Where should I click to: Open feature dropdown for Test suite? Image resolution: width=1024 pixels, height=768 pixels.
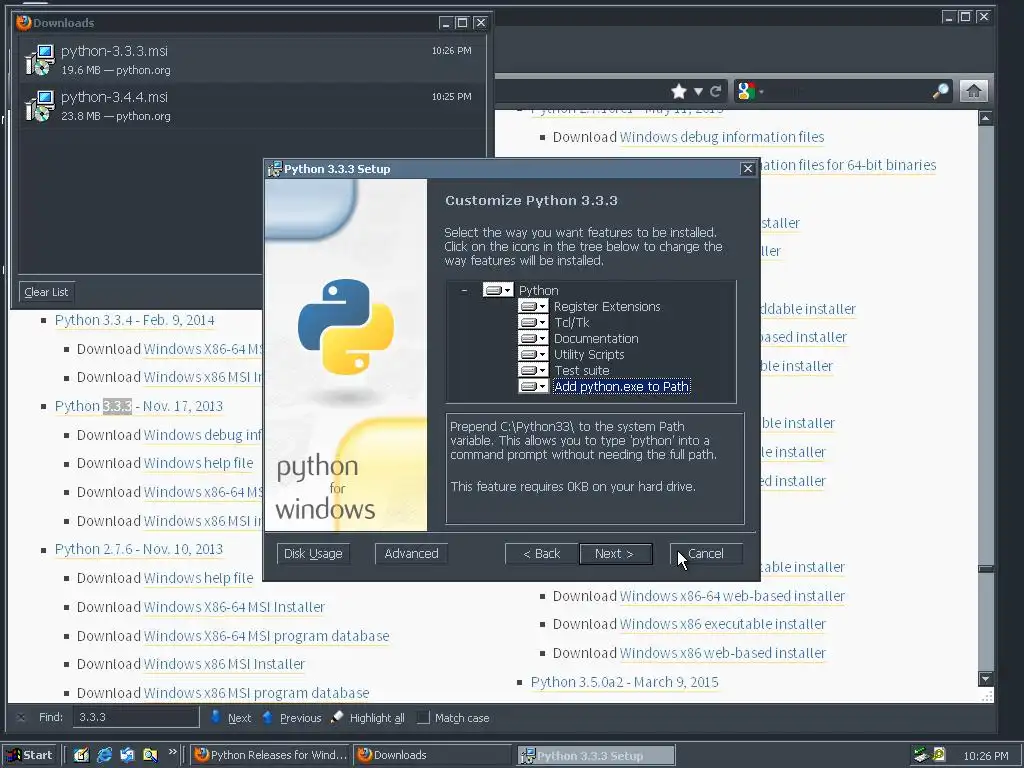(x=533, y=370)
